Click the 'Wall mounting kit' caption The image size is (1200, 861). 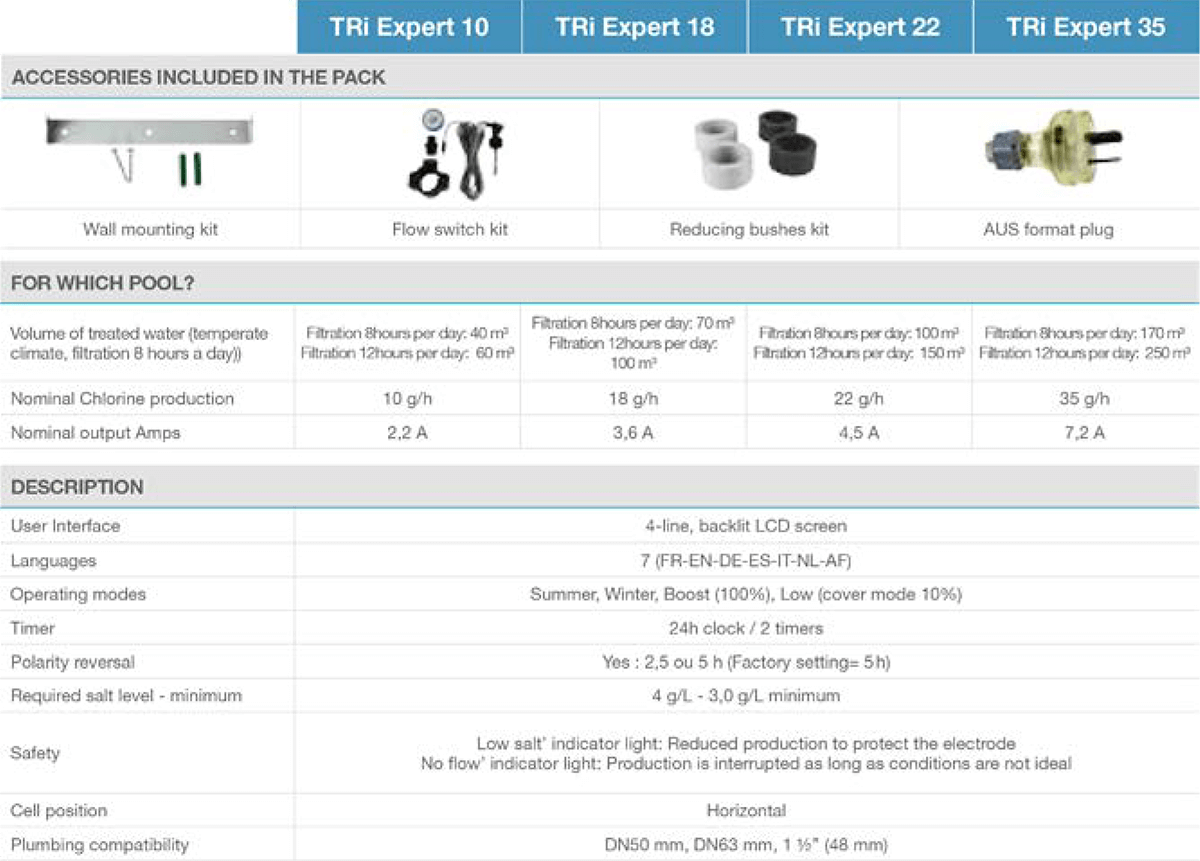click(150, 230)
